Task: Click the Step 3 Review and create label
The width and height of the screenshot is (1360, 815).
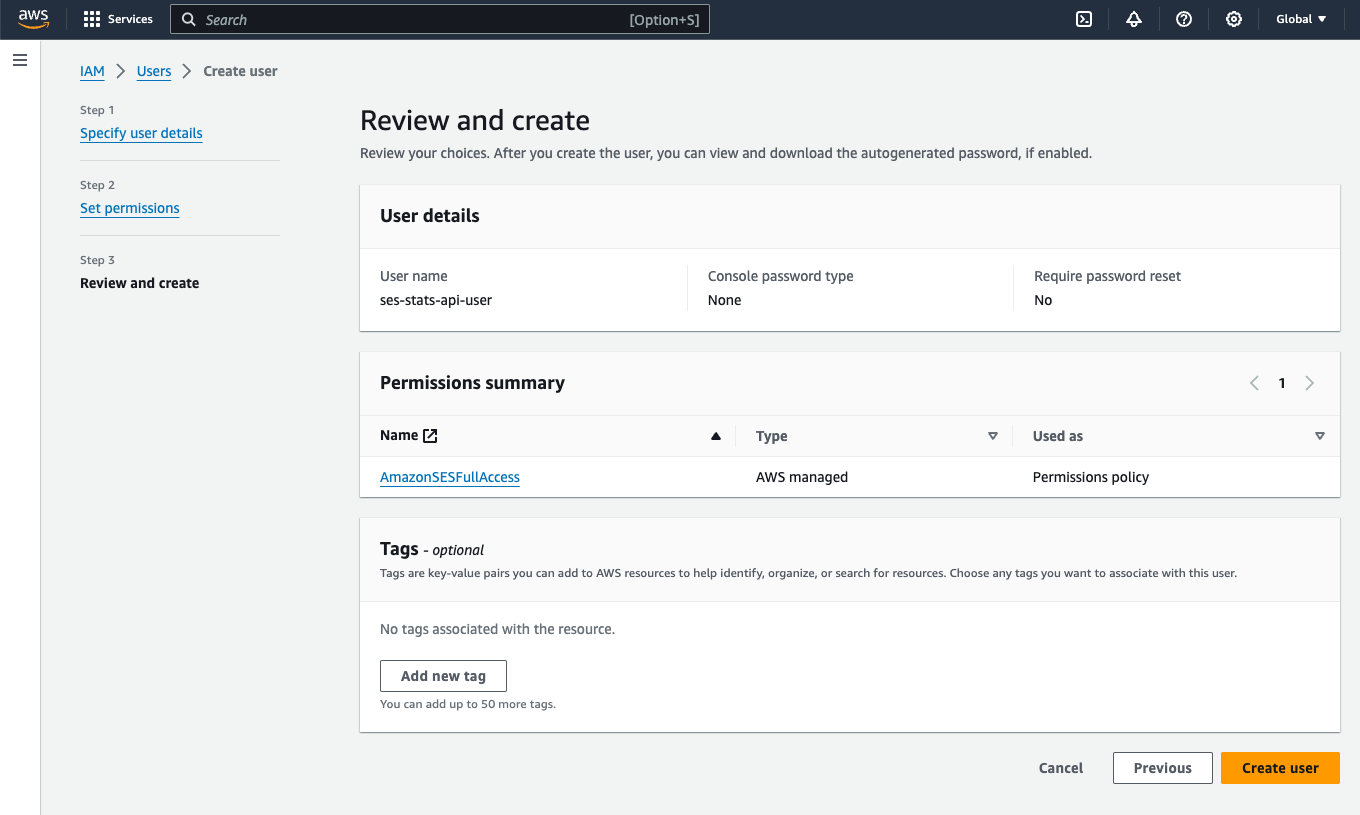Action: click(140, 283)
